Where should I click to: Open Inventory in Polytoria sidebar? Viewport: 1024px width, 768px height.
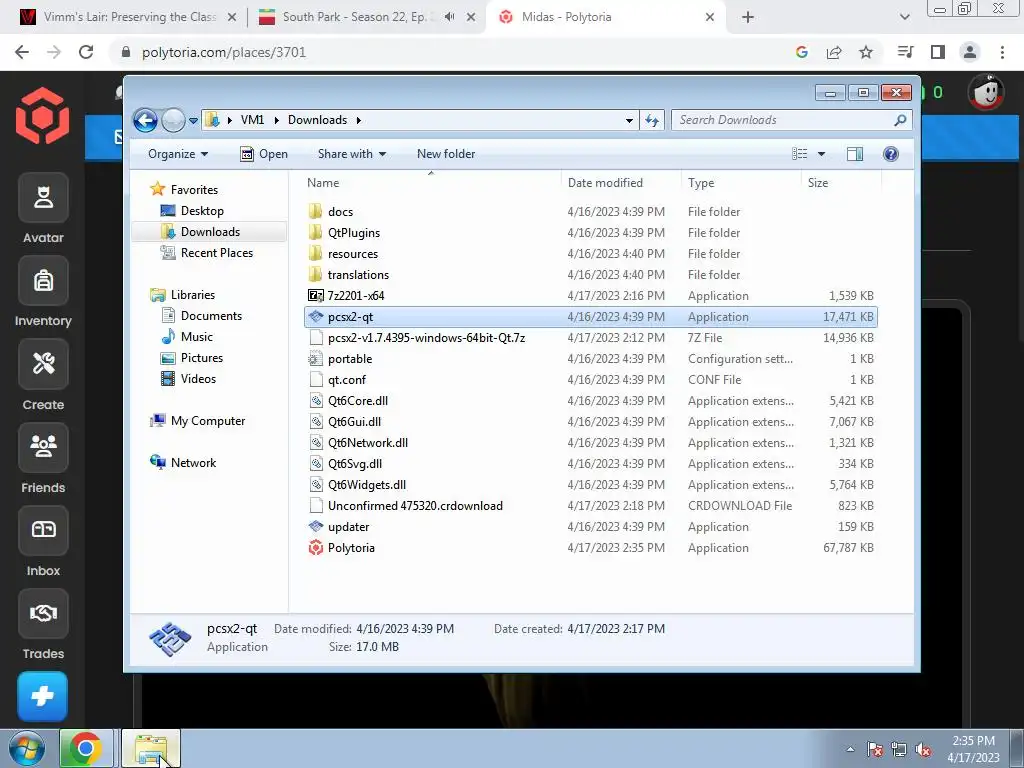pyautogui.click(x=43, y=281)
